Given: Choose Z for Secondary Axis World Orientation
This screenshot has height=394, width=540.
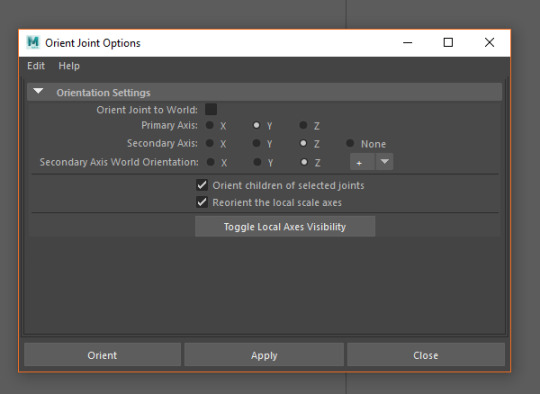Looking at the screenshot, I should coord(304,162).
